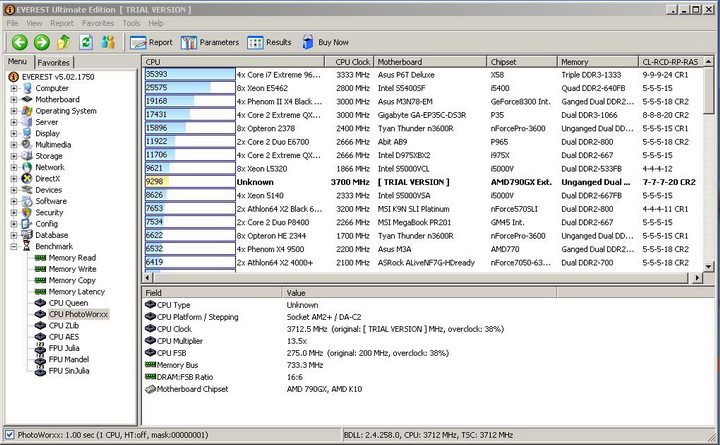The width and height of the screenshot is (720, 445).
Task: Open the Report menu
Action: 62,23
